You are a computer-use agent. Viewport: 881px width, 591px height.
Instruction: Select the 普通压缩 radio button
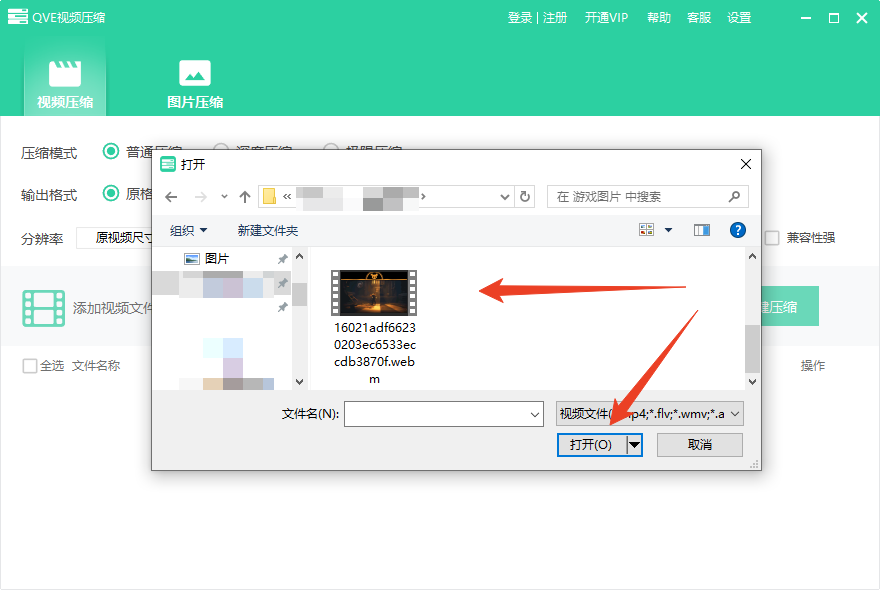111,152
